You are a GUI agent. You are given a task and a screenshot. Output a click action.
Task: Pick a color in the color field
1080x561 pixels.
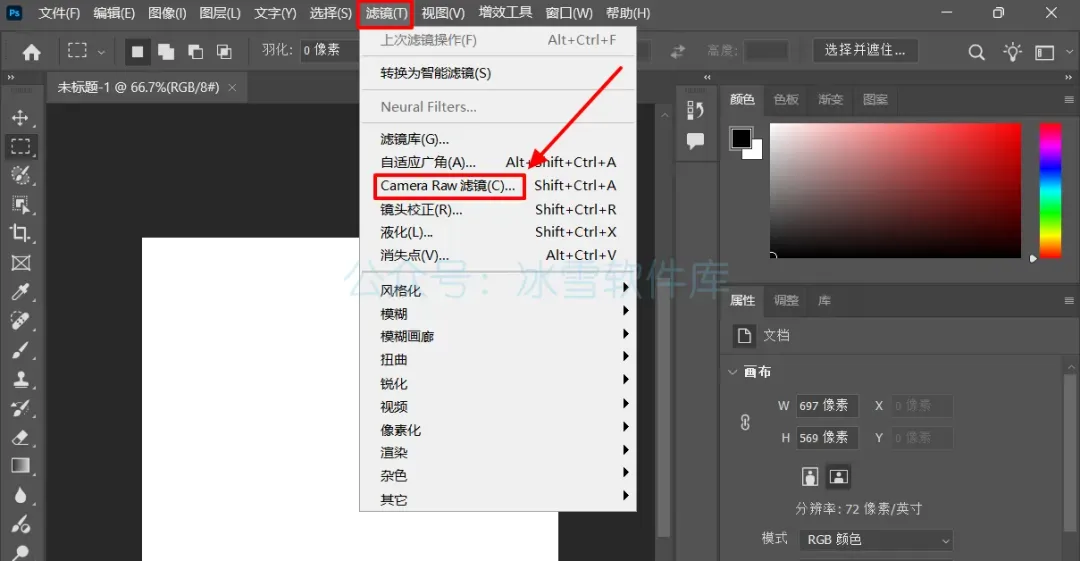pos(895,191)
